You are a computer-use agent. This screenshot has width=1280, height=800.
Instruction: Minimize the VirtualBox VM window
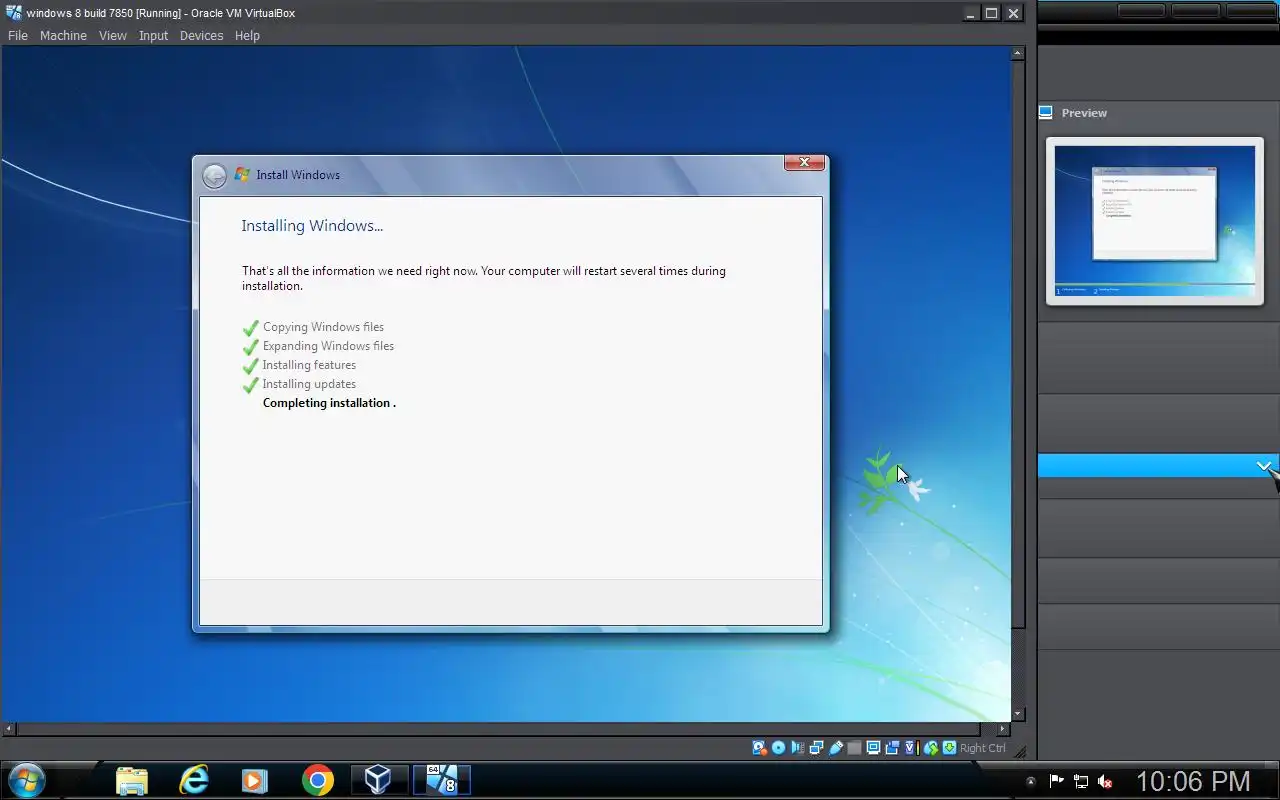(x=971, y=13)
